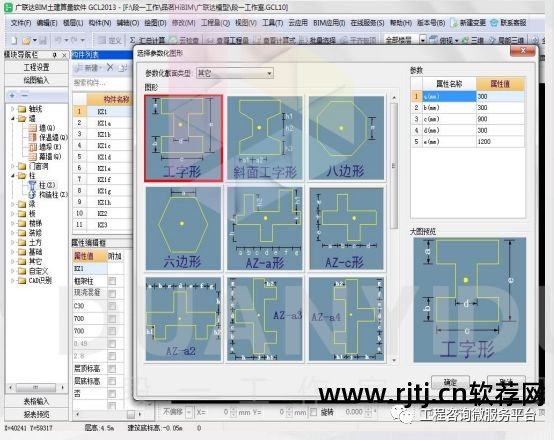The image size is (554, 440).
Task: Toggle the 现浇混凝 row checkbox
Action: tap(112, 293)
